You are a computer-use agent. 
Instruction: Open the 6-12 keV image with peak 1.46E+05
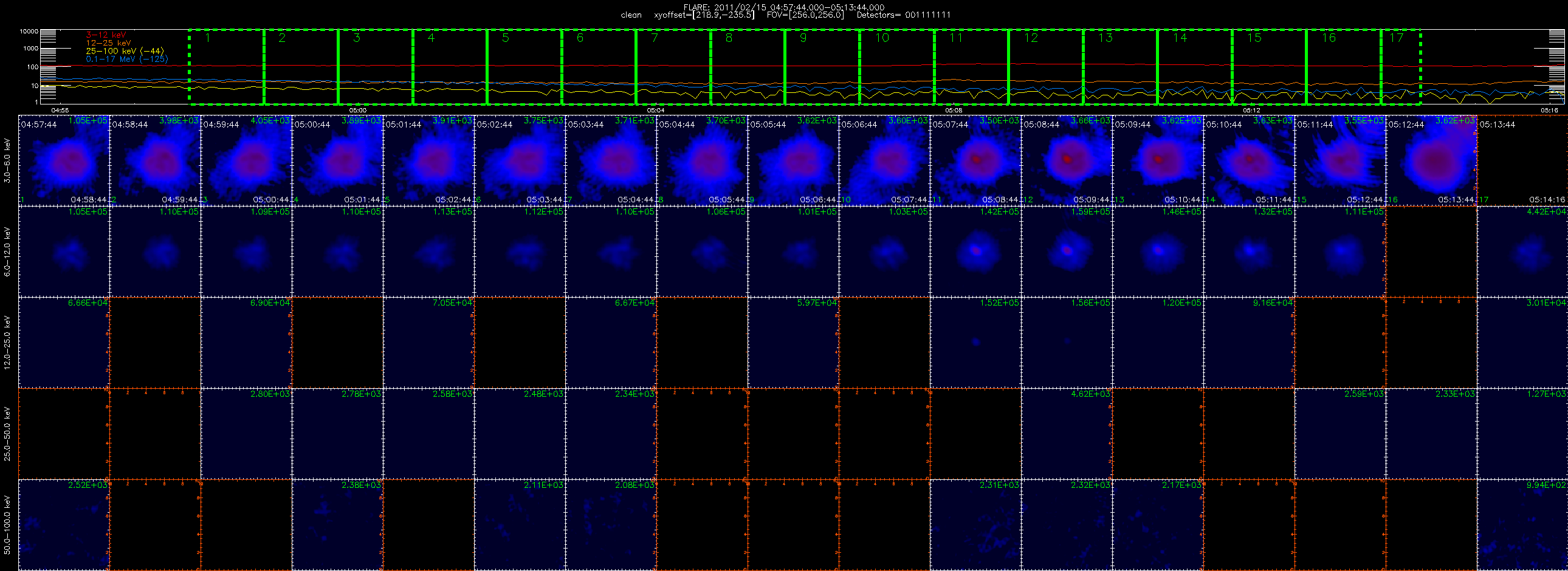coord(1158,251)
